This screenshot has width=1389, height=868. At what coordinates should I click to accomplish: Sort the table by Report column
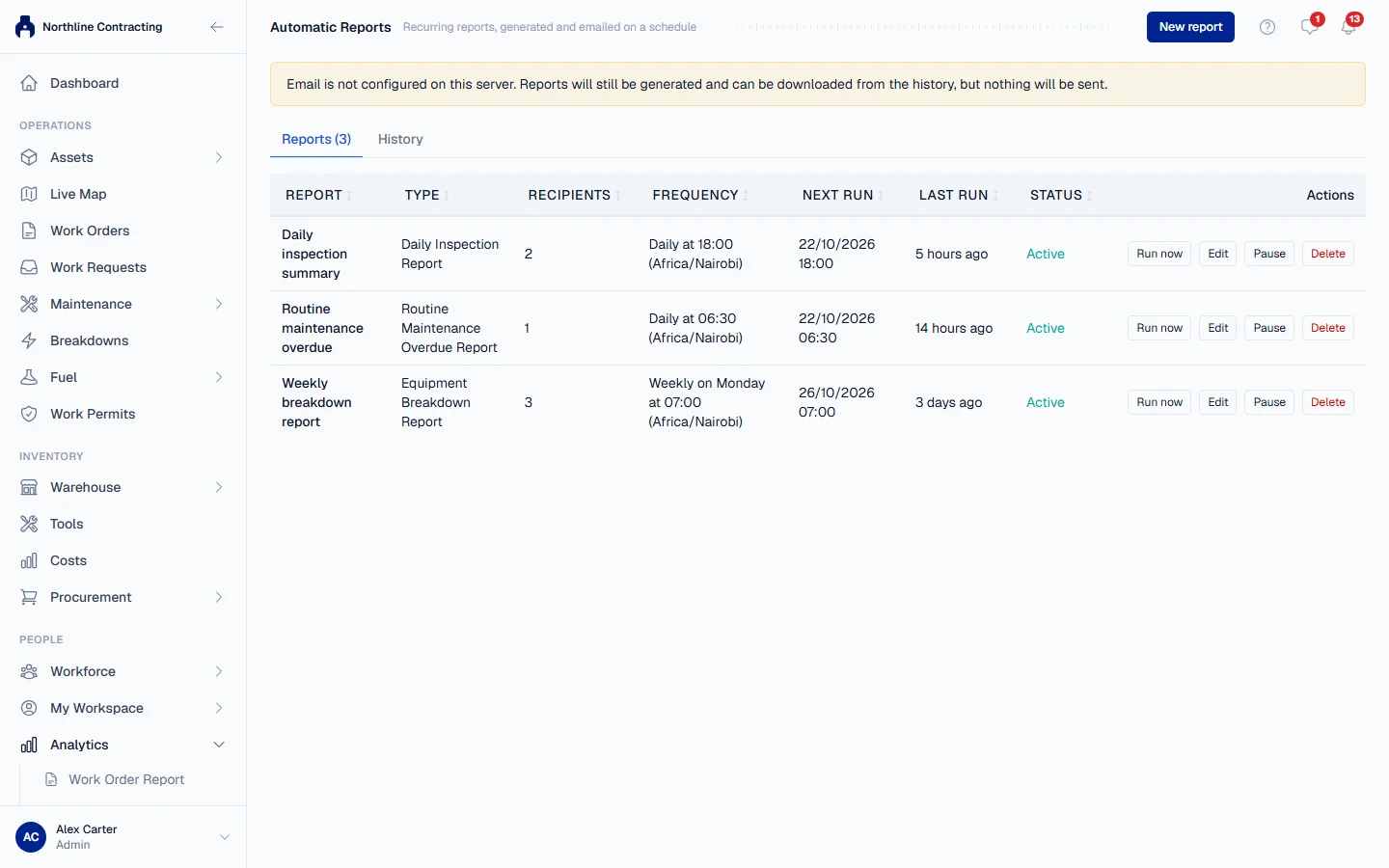coord(318,195)
